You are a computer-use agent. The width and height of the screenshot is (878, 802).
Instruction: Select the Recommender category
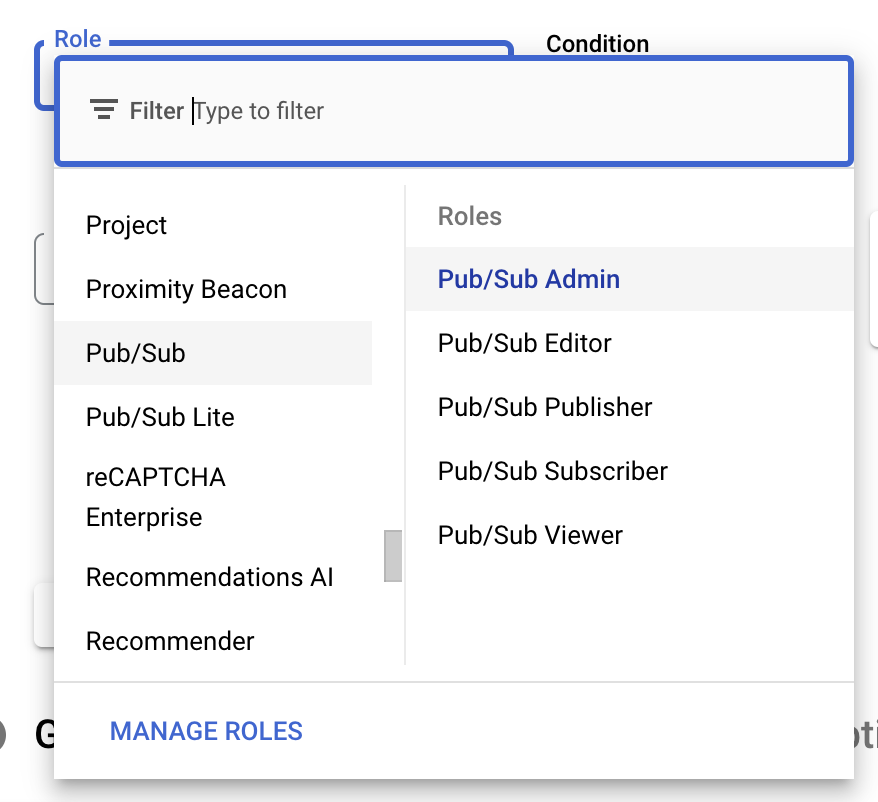coord(170,641)
